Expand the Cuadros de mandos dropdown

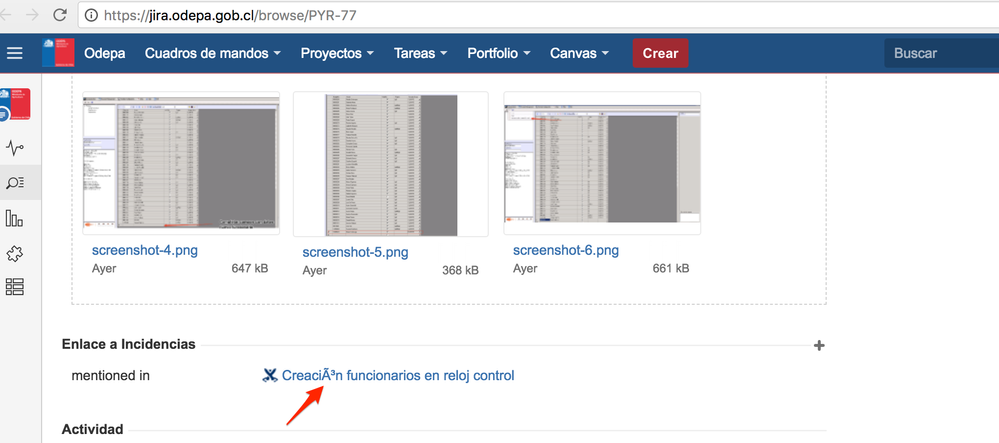pyautogui.click(x=212, y=53)
